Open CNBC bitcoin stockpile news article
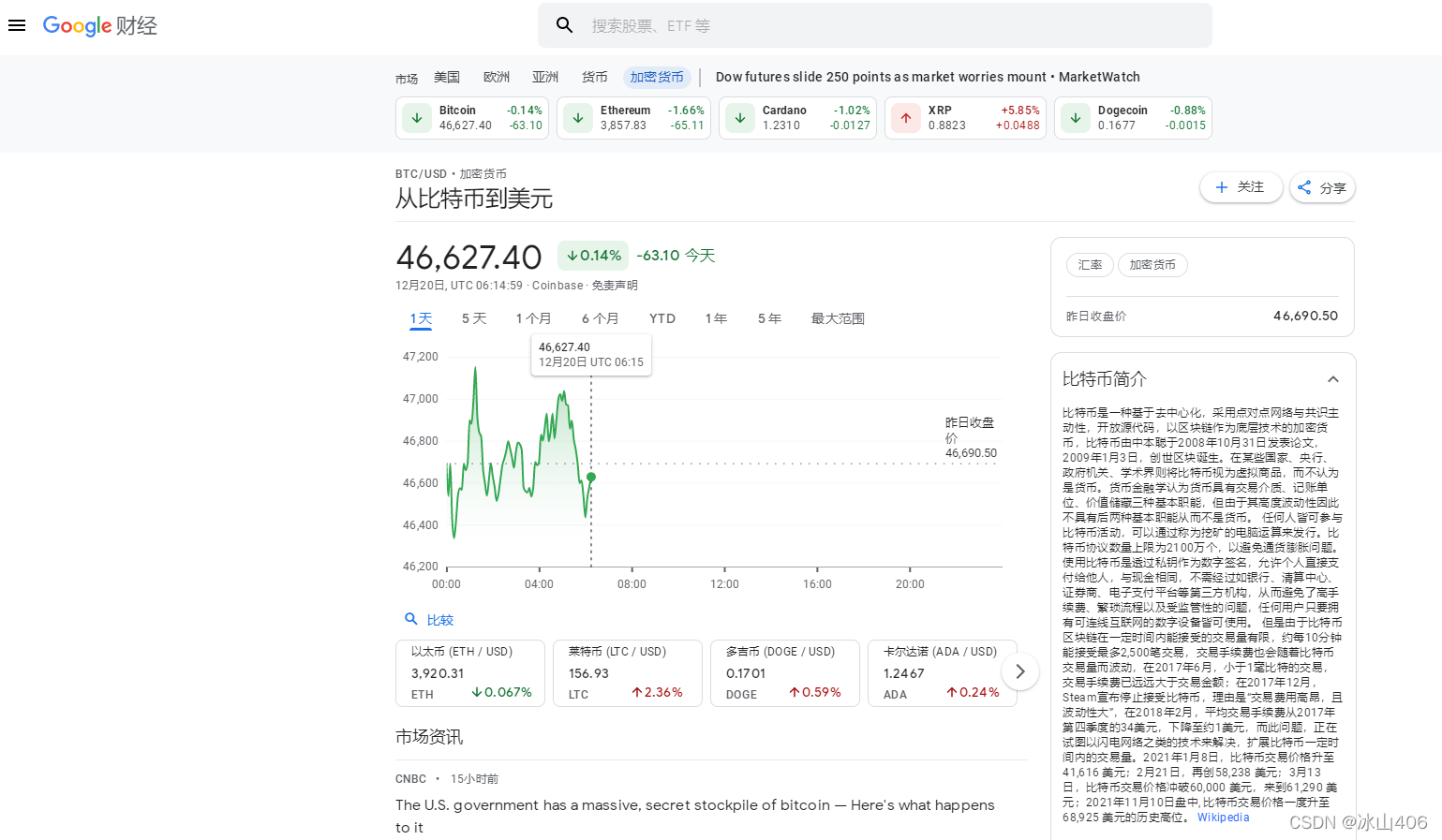 [x=695, y=816]
